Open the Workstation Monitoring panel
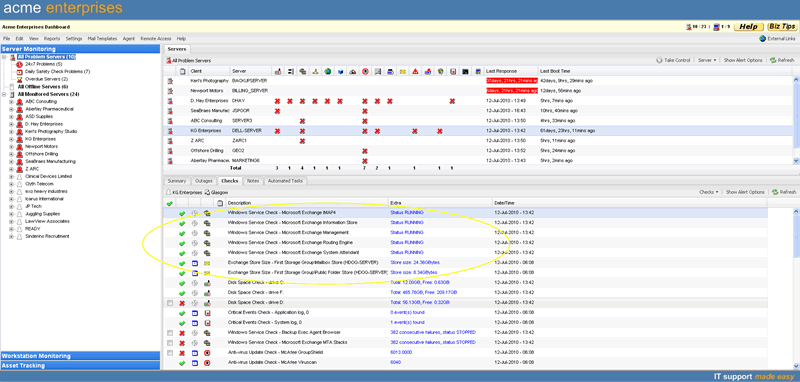800x382 pixels. (x=80, y=356)
